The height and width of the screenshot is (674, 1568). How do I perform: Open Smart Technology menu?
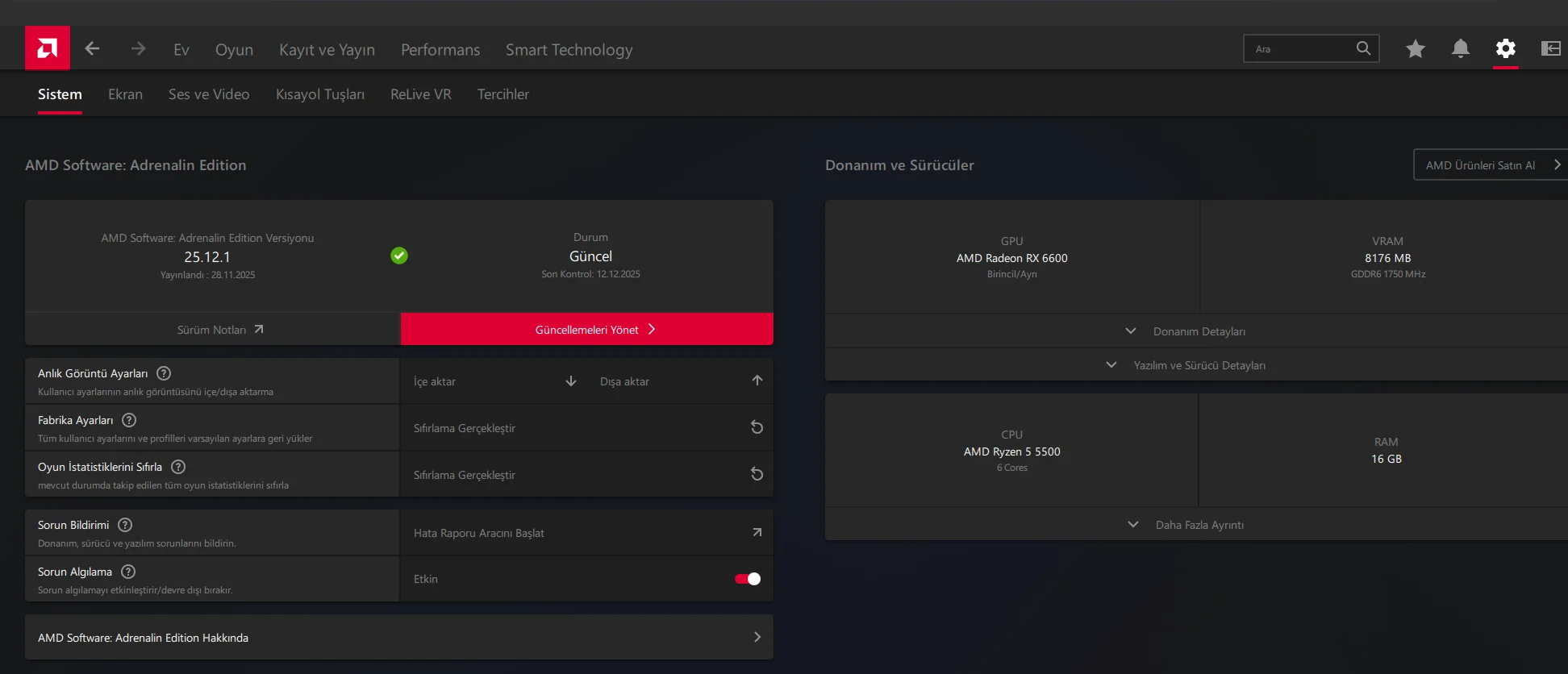click(x=569, y=50)
